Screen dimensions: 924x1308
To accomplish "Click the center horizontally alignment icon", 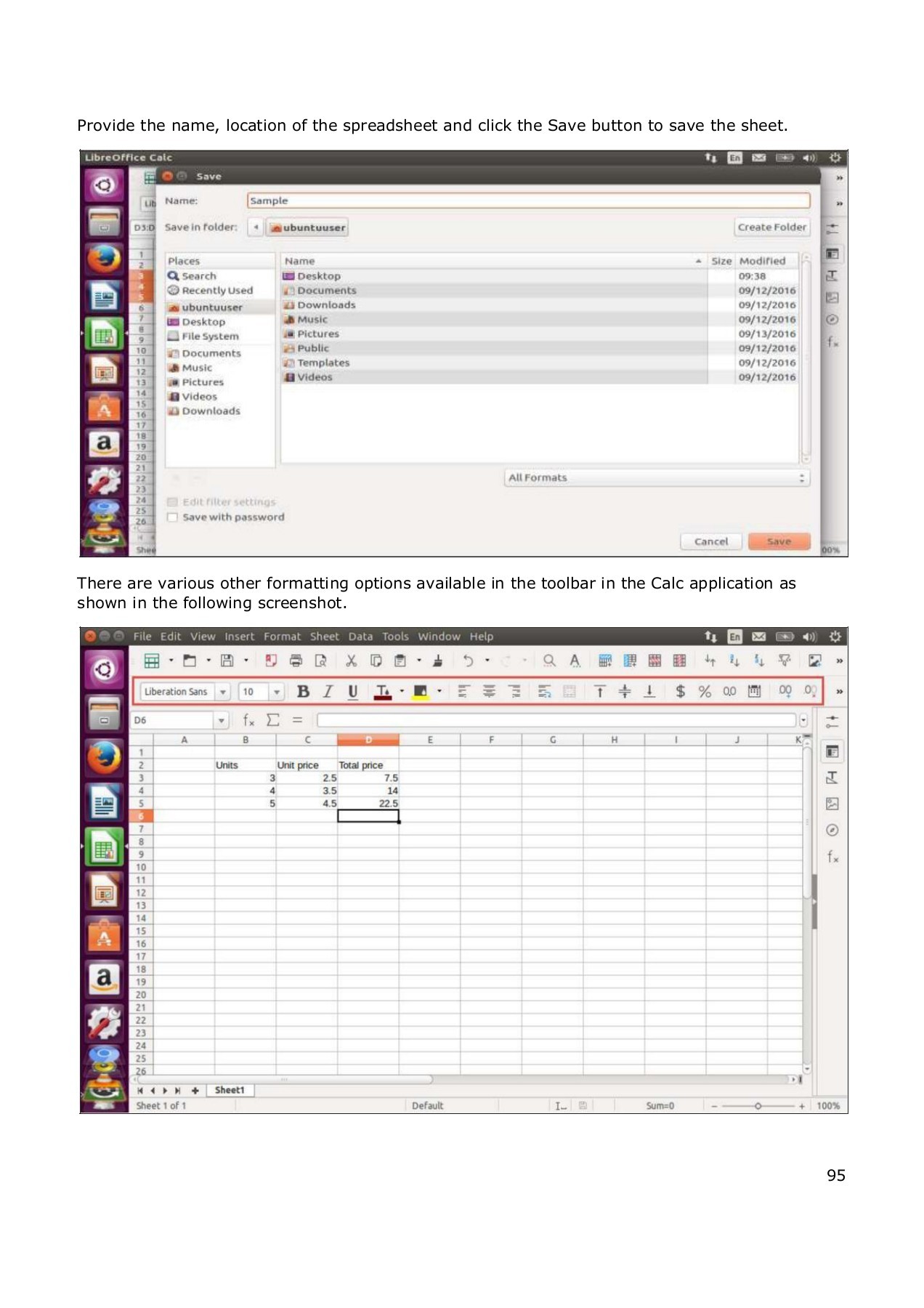I will coord(490,692).
